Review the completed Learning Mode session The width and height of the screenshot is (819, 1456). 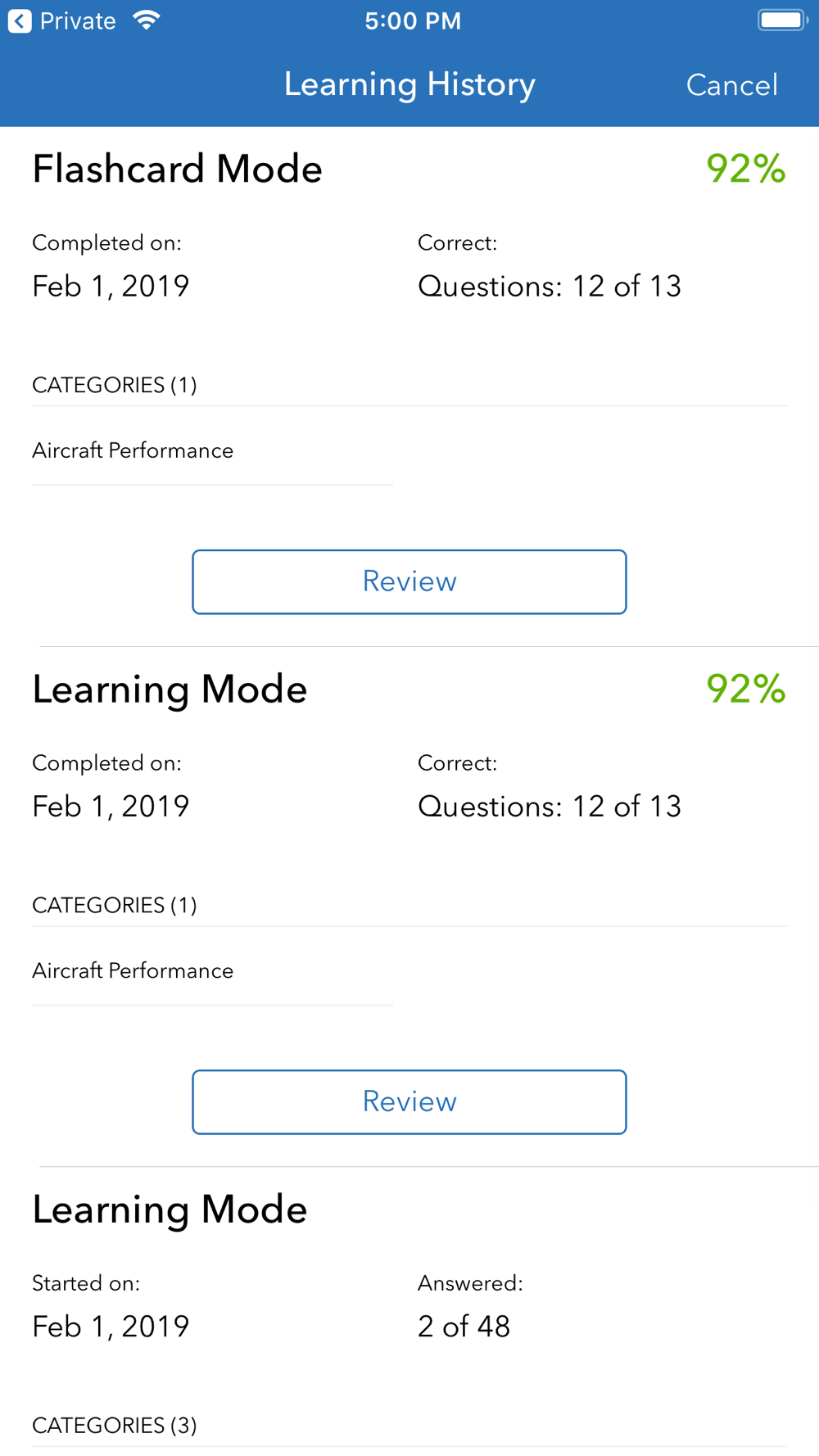coord(409,1101)
